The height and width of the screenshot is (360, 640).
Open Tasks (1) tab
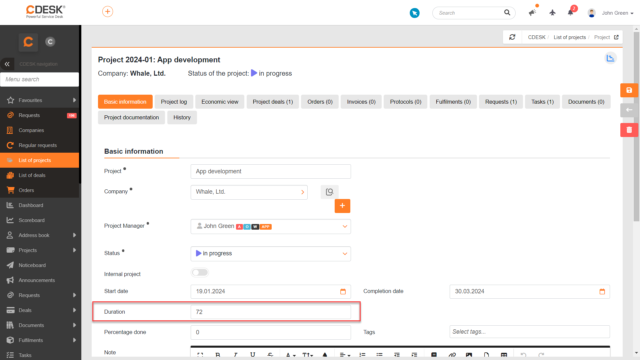542,102
